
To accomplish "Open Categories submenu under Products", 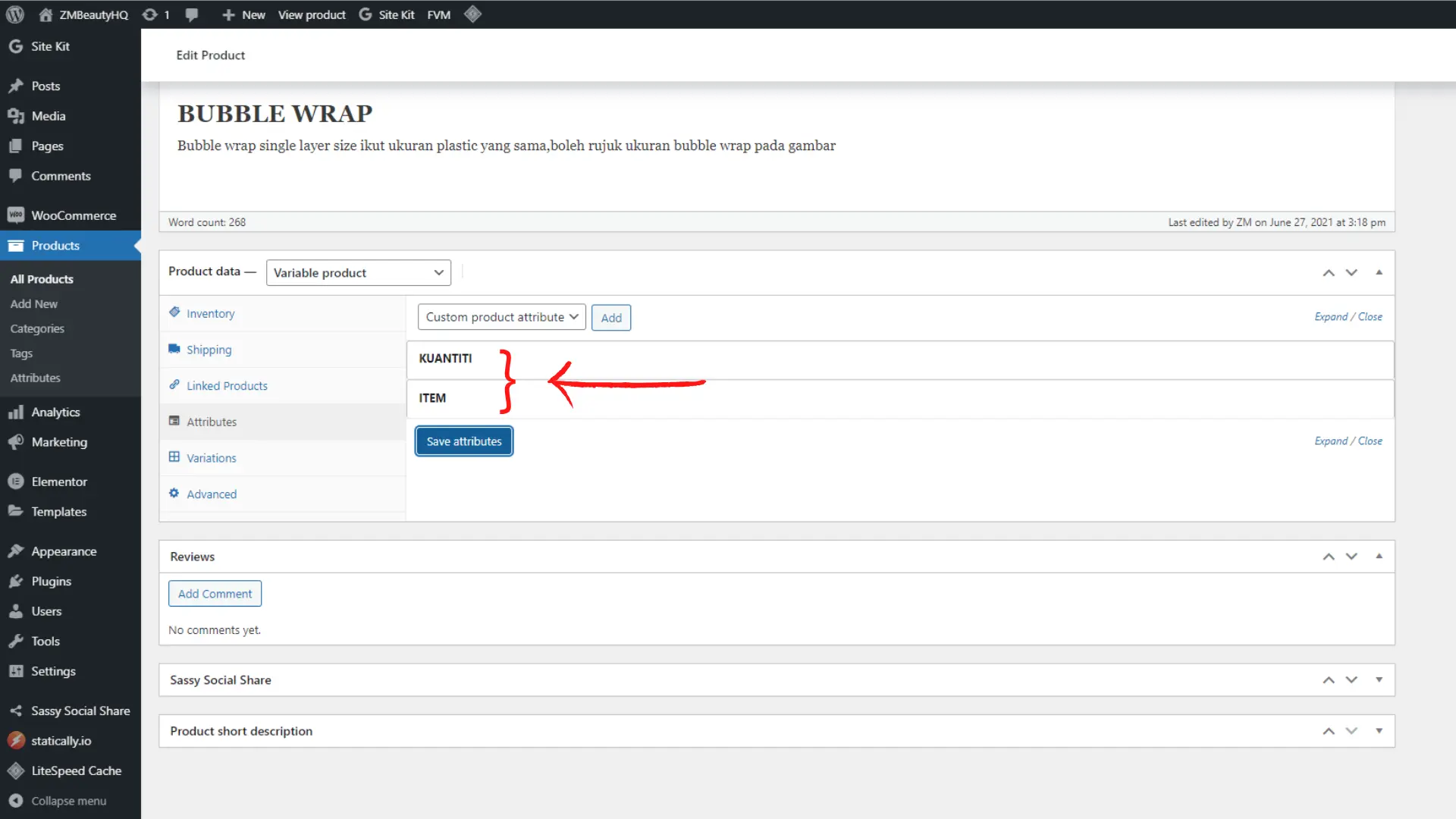I will coord(37,329).
